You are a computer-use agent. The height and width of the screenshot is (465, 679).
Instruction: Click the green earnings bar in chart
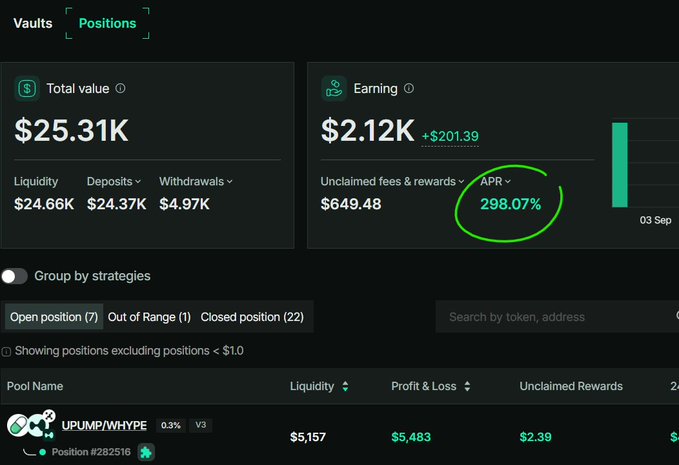[x=620, y=165]
